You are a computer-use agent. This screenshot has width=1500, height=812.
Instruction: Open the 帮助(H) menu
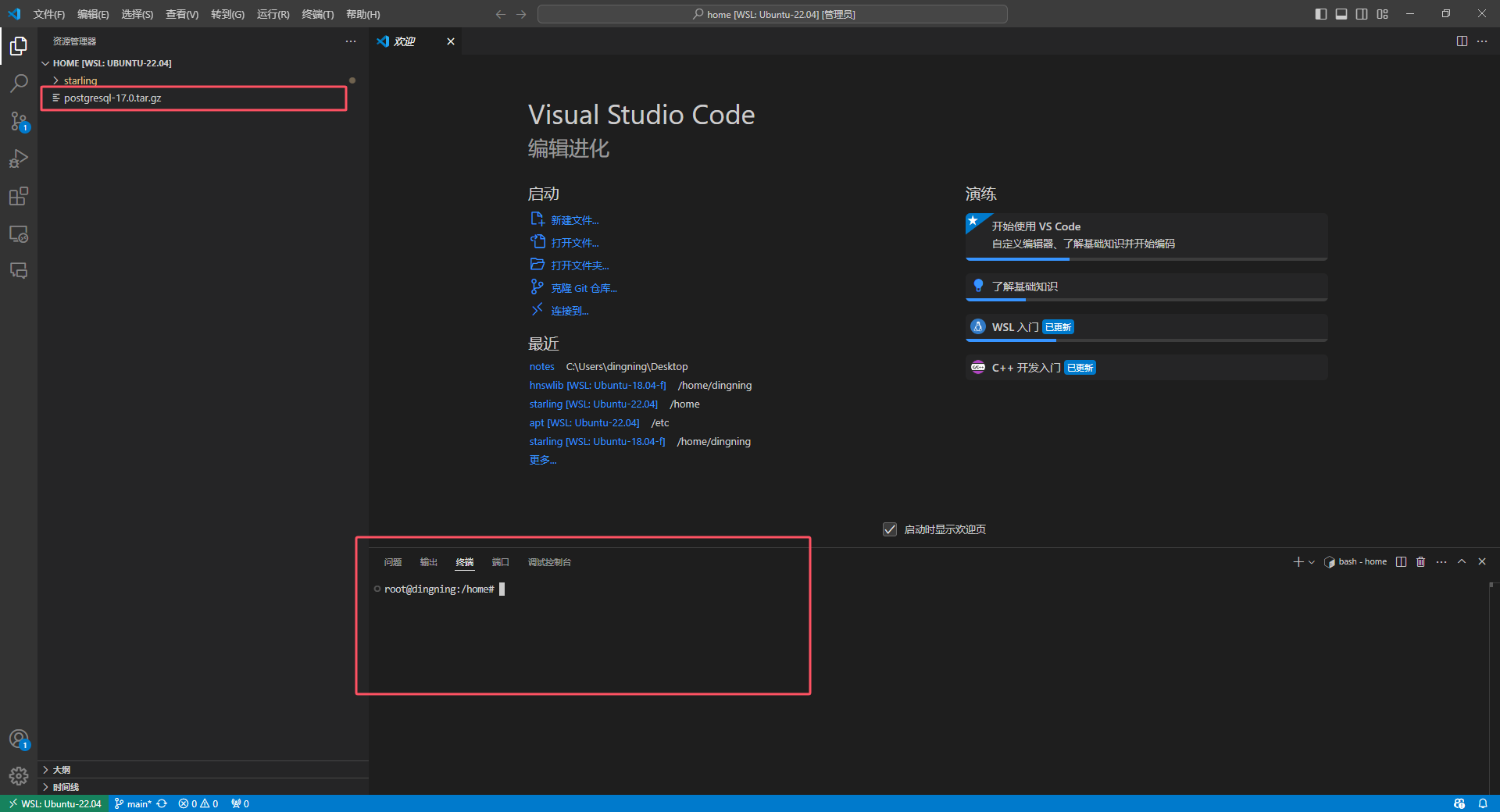pyautogui.click(x=362, y=14)
